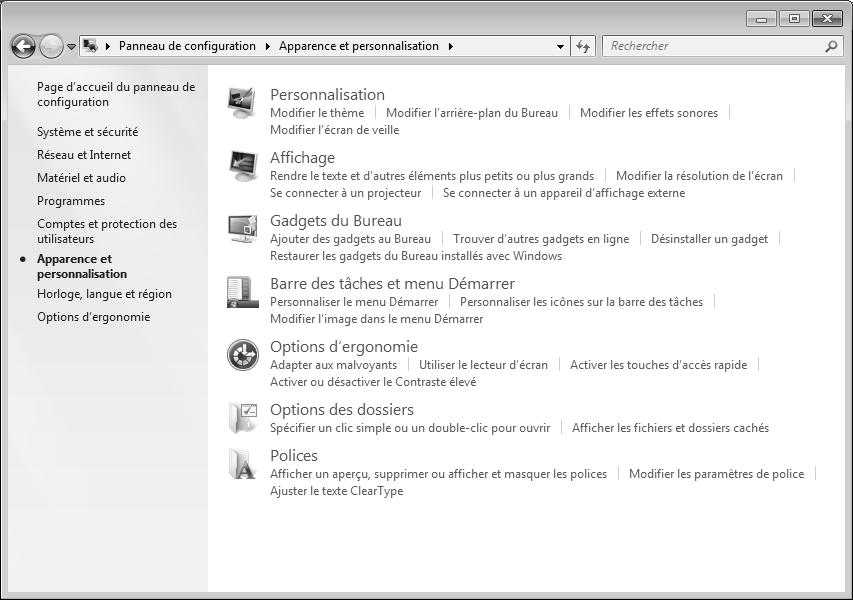Open Système et sécurité in sidebar
The image size is (853, 600).
88,132
